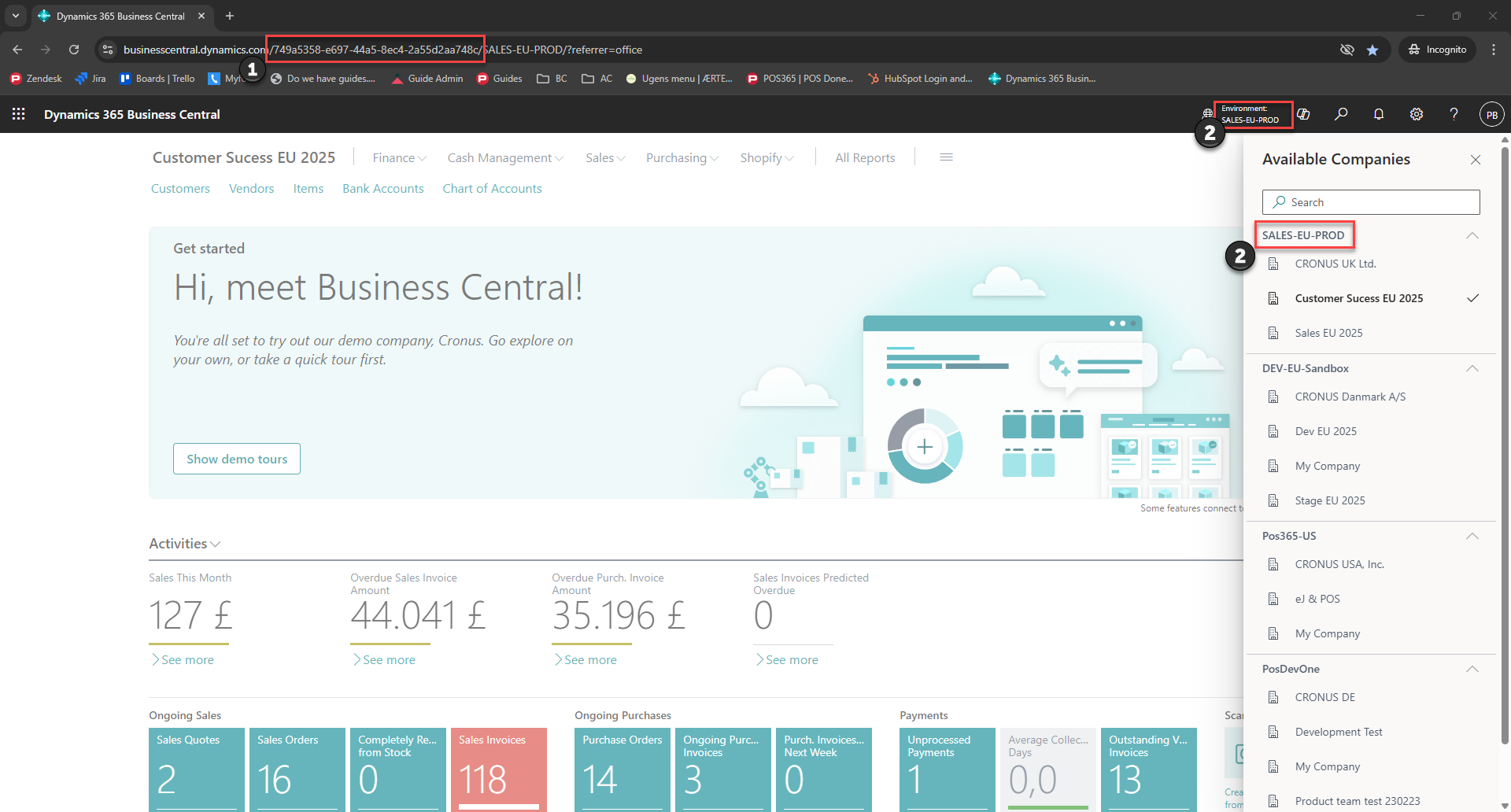Open the POS365 | POS Done bookmark

pos(800,79)
